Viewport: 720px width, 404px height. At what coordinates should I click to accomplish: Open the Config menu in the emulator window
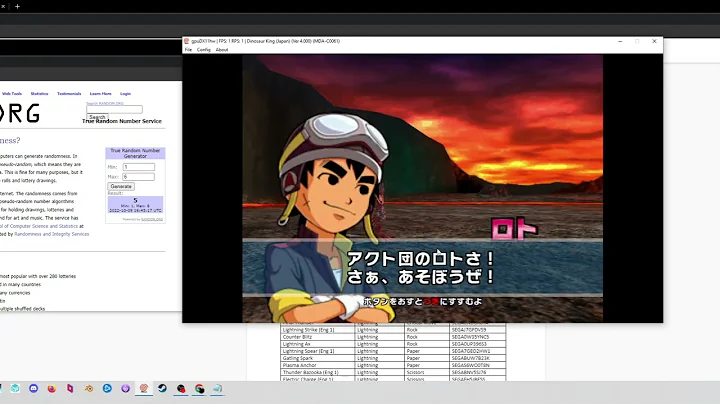[x=203, y=50]
